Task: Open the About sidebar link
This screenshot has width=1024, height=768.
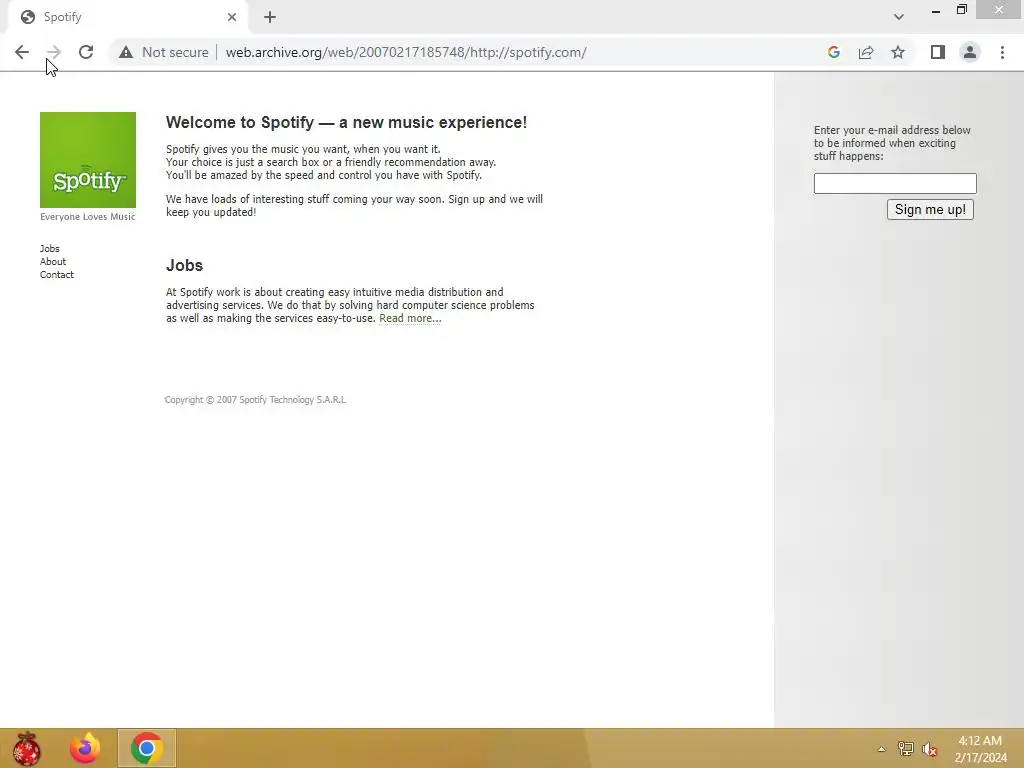Action: click(x=53, y=262)
